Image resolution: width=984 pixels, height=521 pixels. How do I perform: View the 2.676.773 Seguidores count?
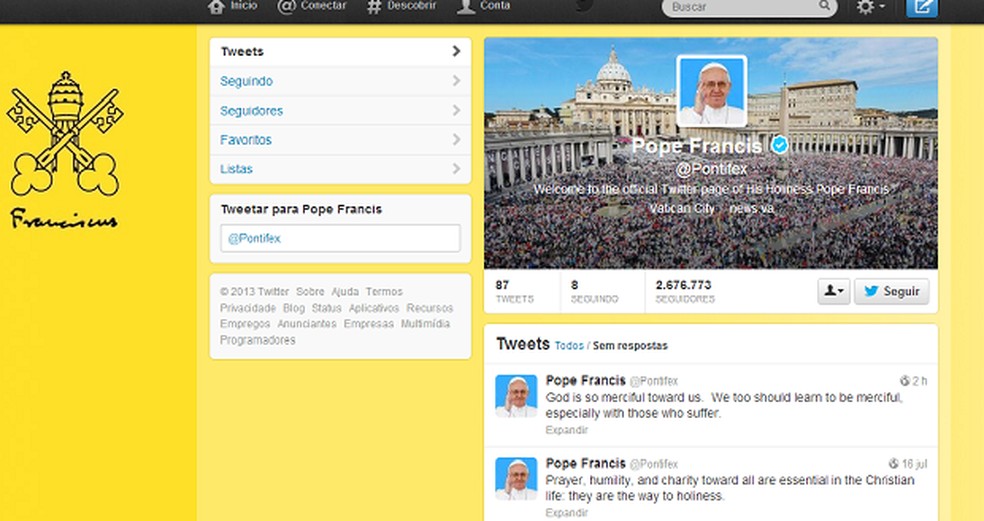[685, 291]
